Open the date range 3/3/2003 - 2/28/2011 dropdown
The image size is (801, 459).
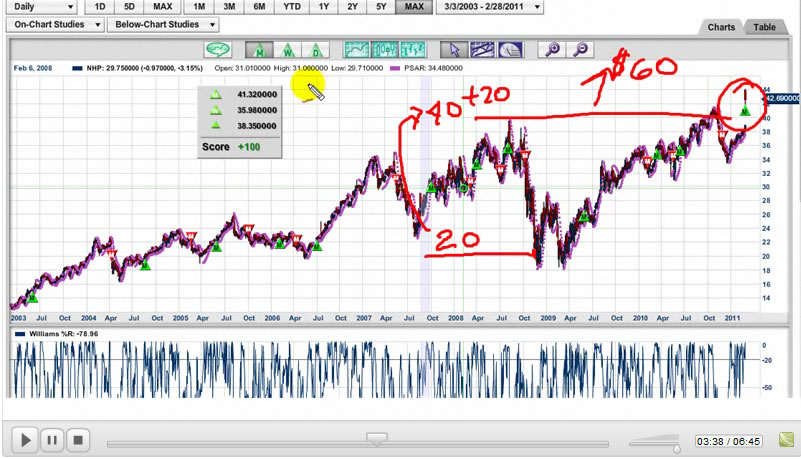(x=489, y=7)
